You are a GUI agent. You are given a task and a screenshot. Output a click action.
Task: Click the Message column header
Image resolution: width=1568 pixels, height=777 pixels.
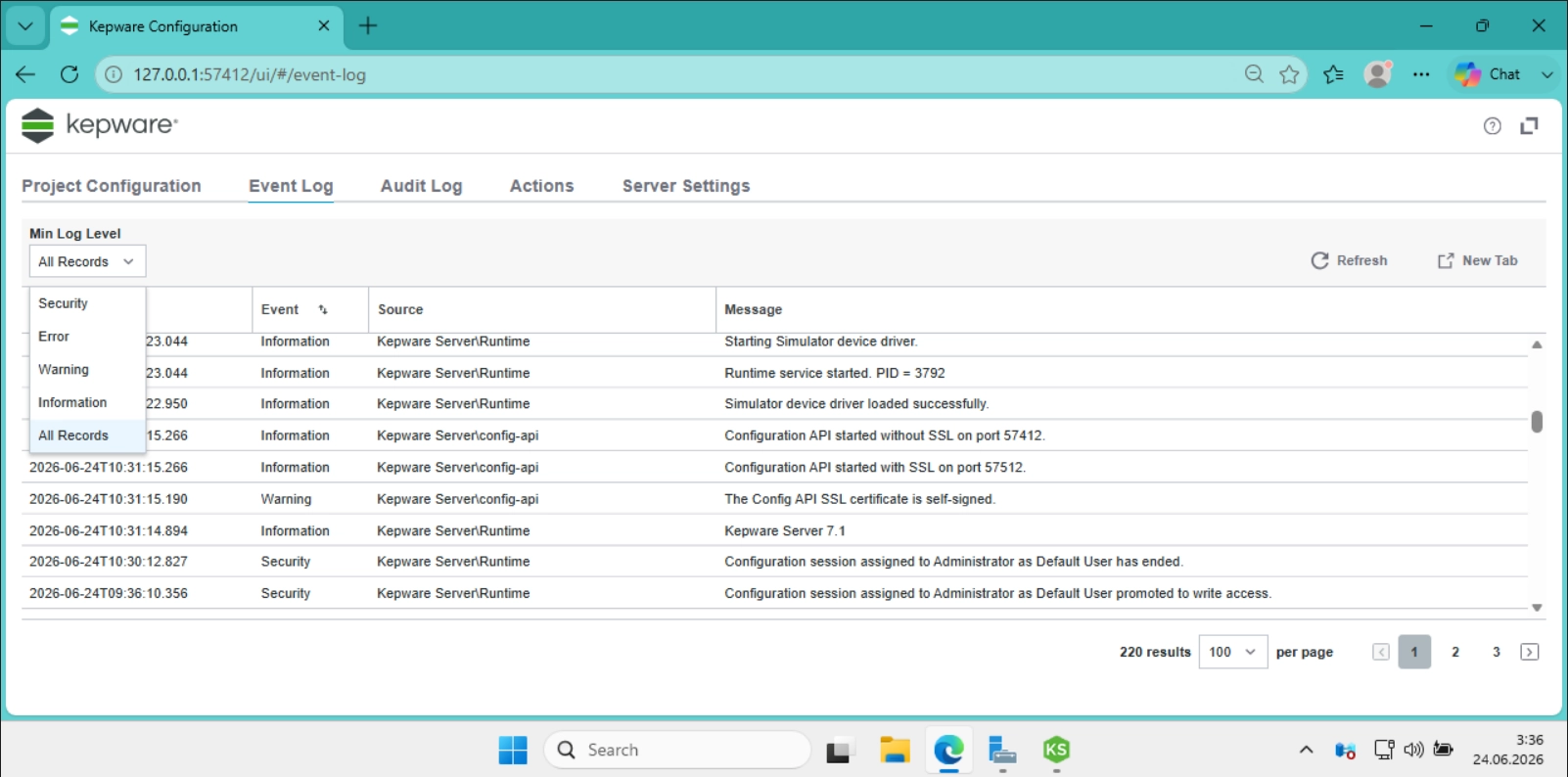pos(753,309)
